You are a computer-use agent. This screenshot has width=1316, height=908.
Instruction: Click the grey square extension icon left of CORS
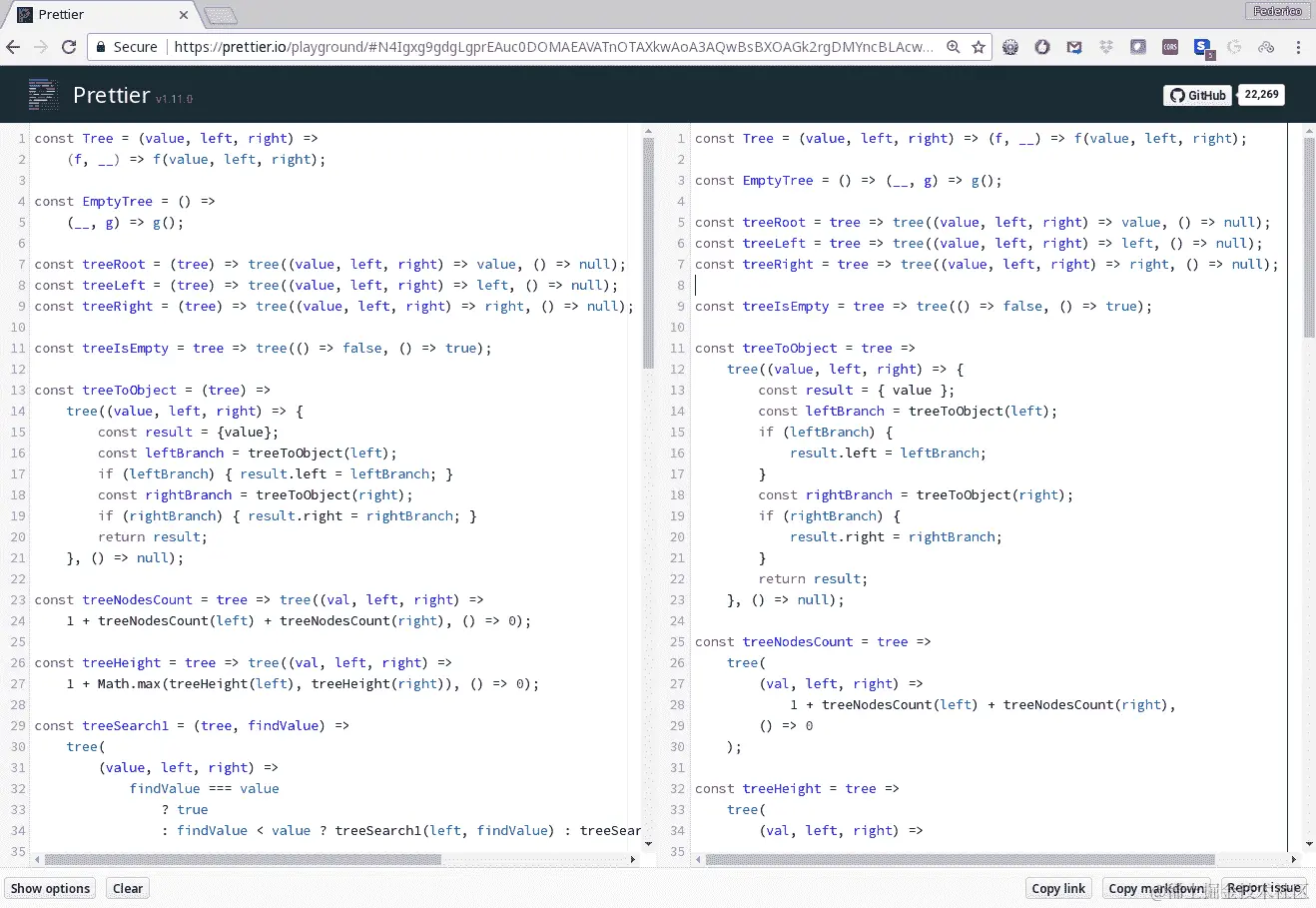coord(1138,47)
